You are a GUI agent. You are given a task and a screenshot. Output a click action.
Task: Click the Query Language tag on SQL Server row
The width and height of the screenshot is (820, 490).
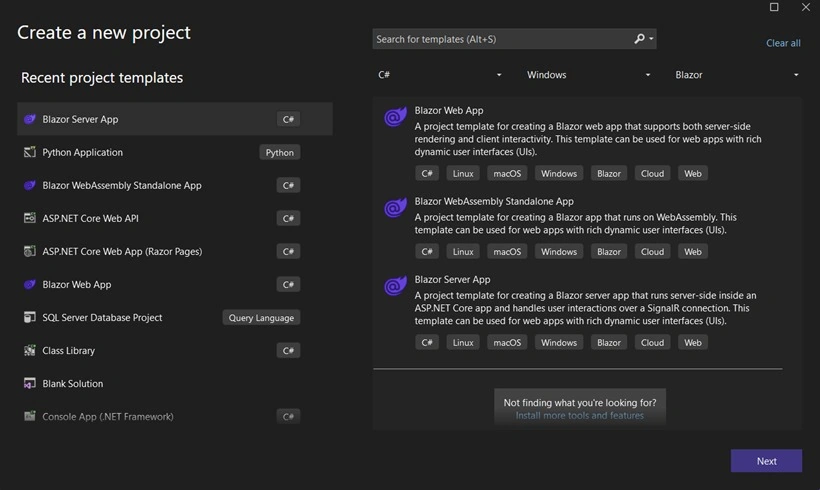(261, 317)
